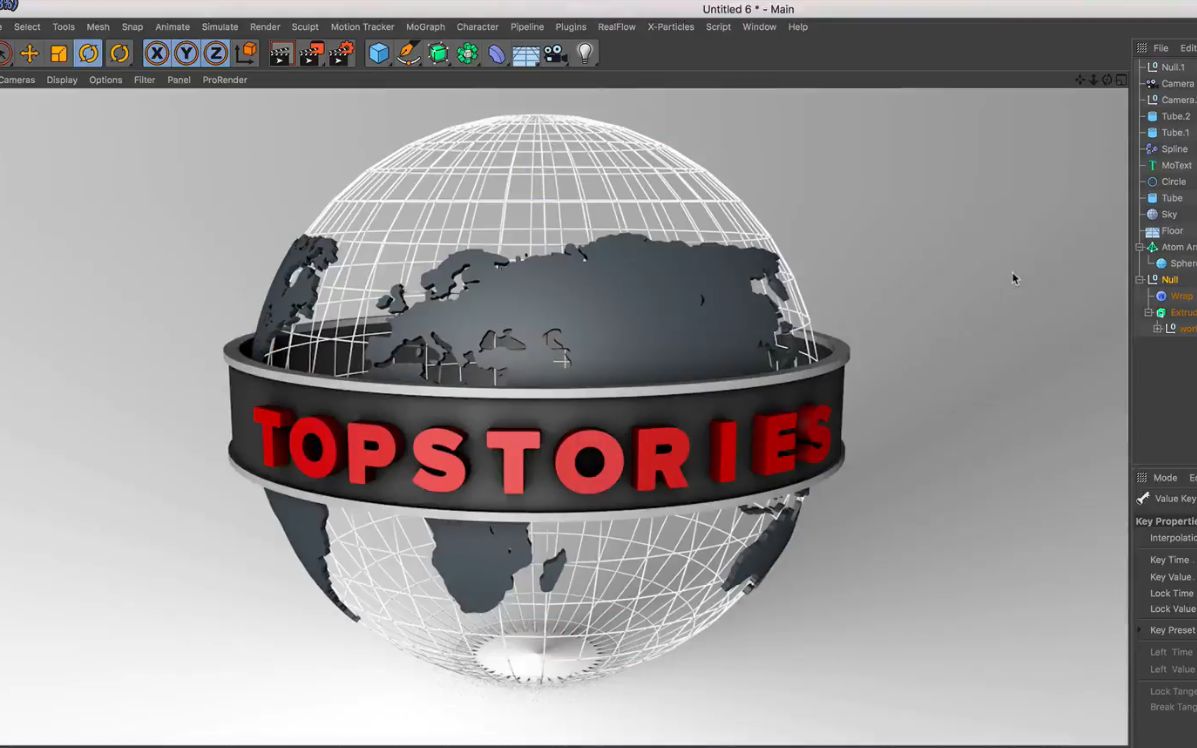Expand the Atom Array hierarchy
Viewport: 1197px width, 748px height.
coord(1140,247)
